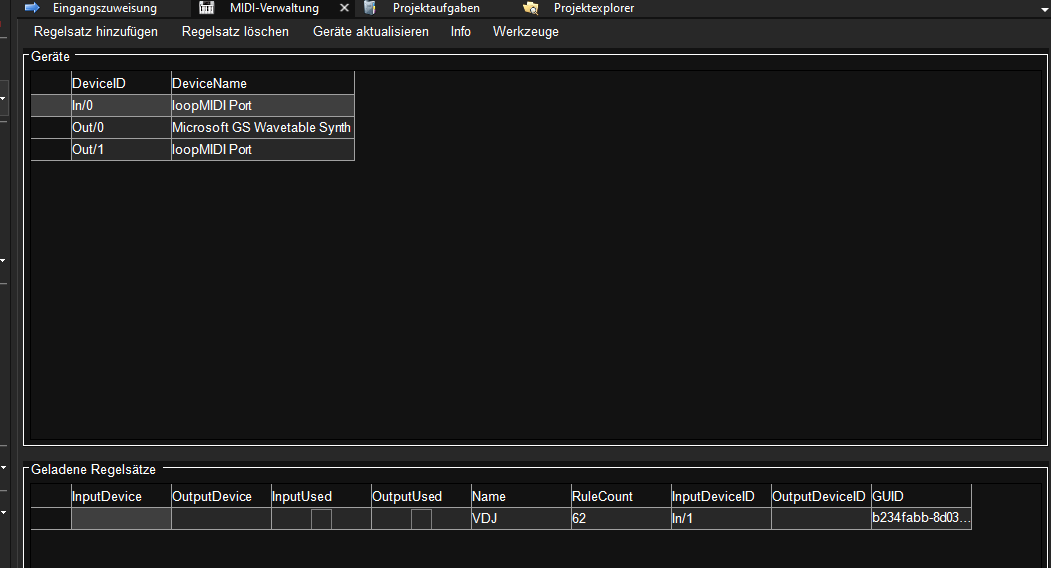This screenshot has height=568, width=1051.
Task: Click the Eingangszuweisung tab arrow icon
Action: click(x=32, y=8)
